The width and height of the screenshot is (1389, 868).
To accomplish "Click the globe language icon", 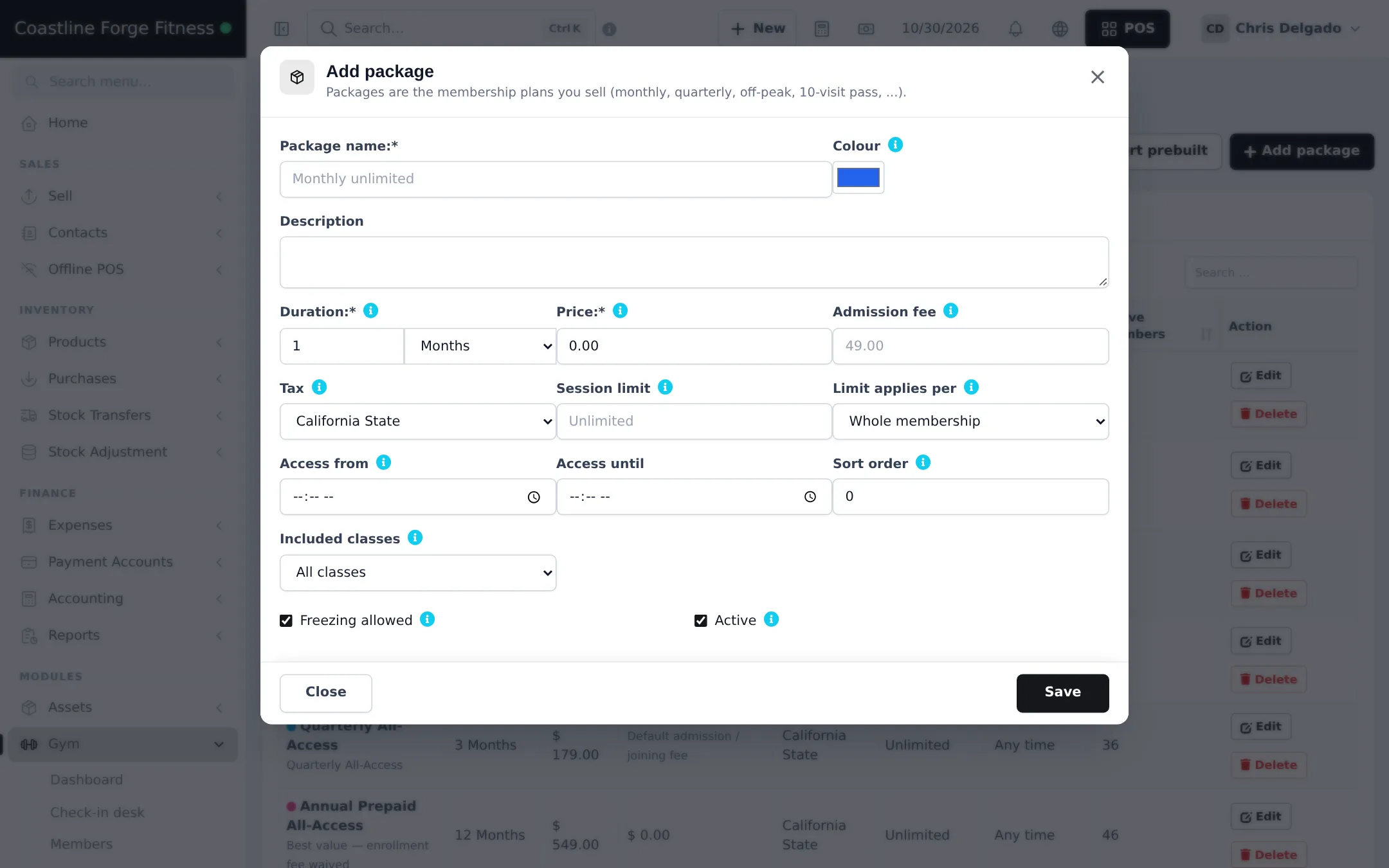I will pyautogui.click(x=1060, y=29).
